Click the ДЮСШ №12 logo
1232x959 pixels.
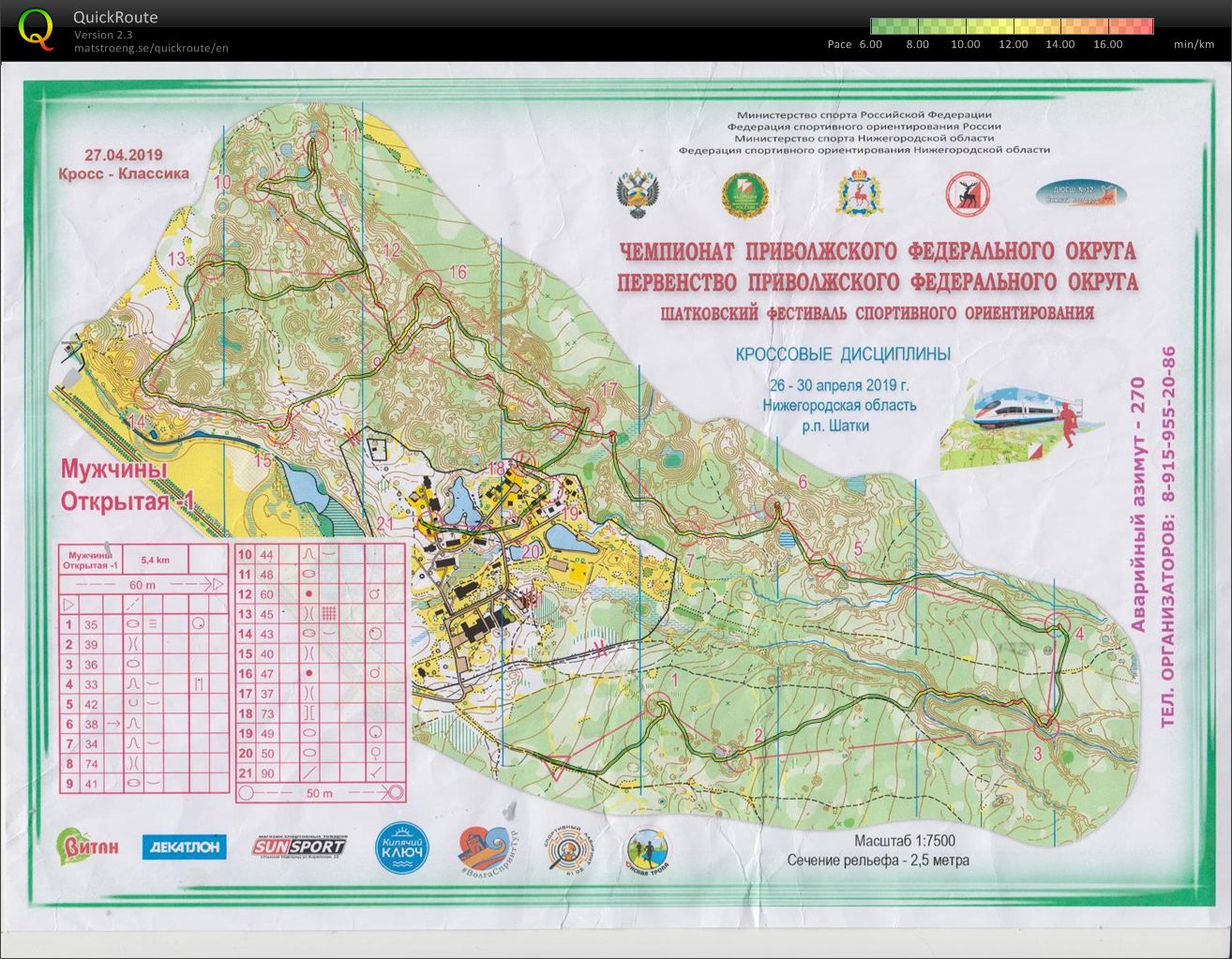pos(1081,194)
